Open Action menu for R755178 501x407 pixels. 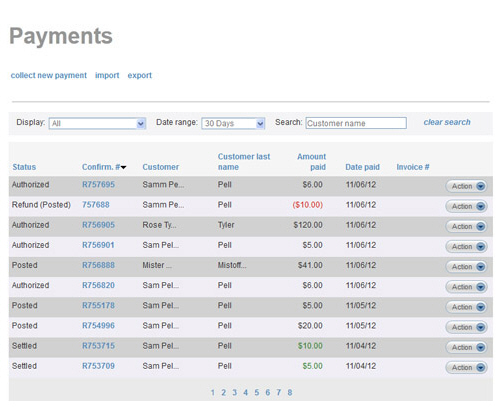466,307
